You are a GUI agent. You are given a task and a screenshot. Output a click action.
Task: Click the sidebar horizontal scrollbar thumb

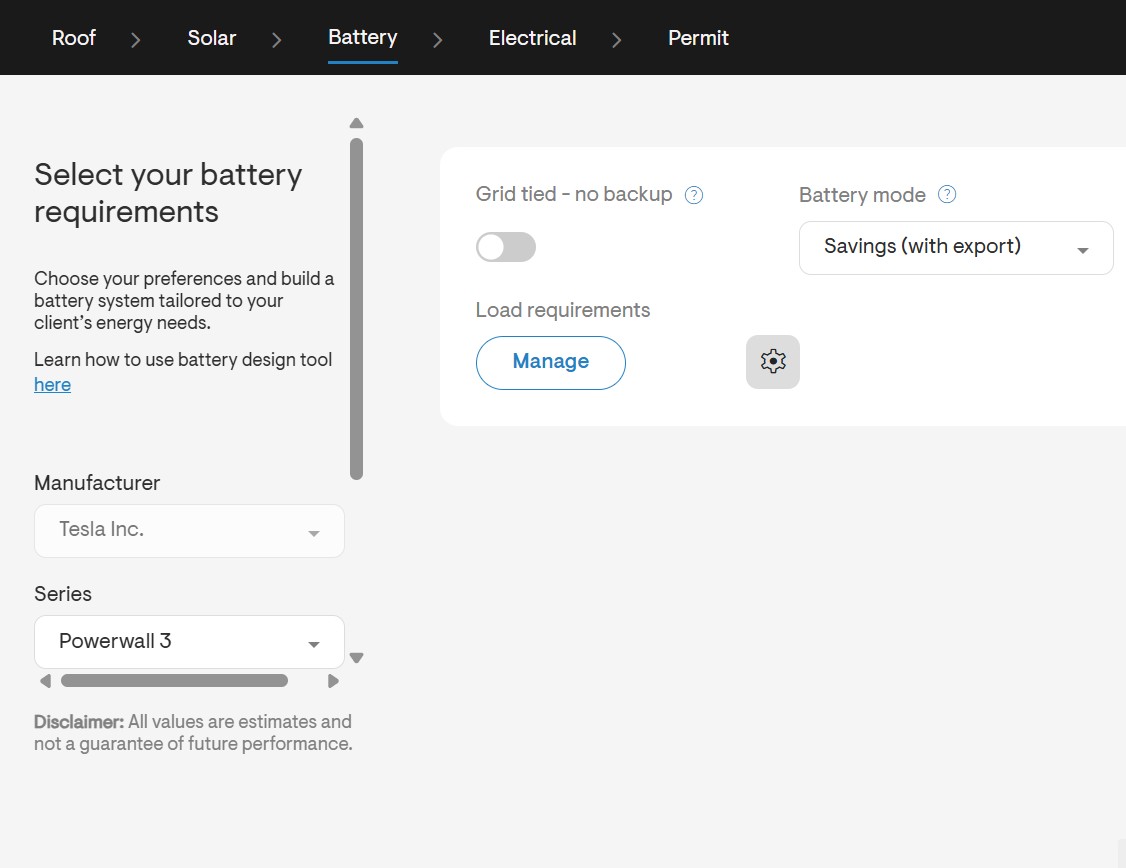point(175,681)
